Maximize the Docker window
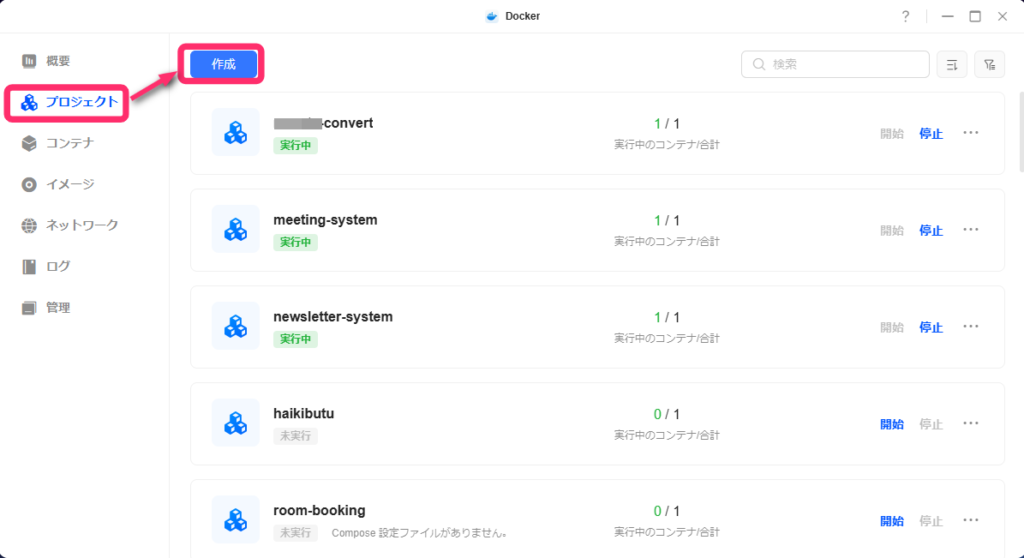This screenshot has height=558, width=1024. click(x=975, y=16)
